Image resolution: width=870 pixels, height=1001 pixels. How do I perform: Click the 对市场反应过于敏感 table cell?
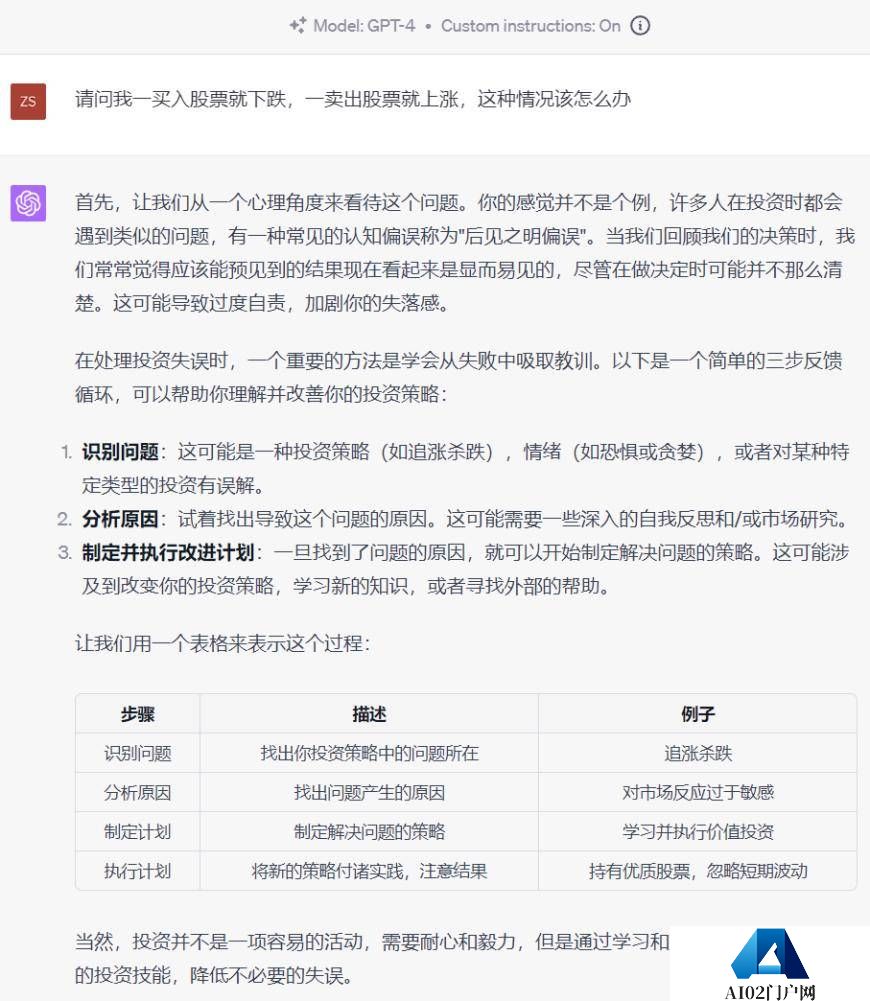697,792
